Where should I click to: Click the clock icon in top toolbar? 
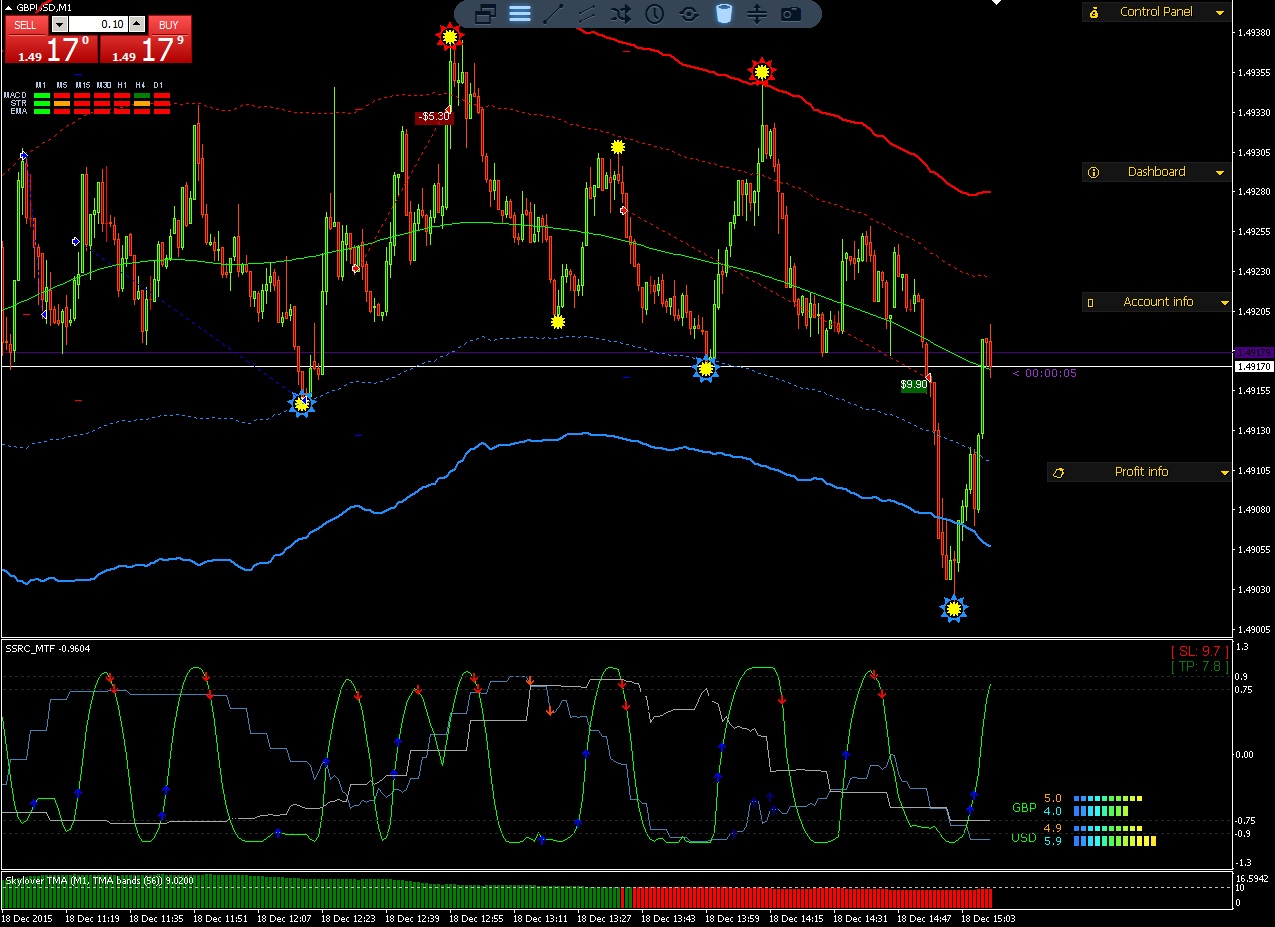(x=655, y=14)
